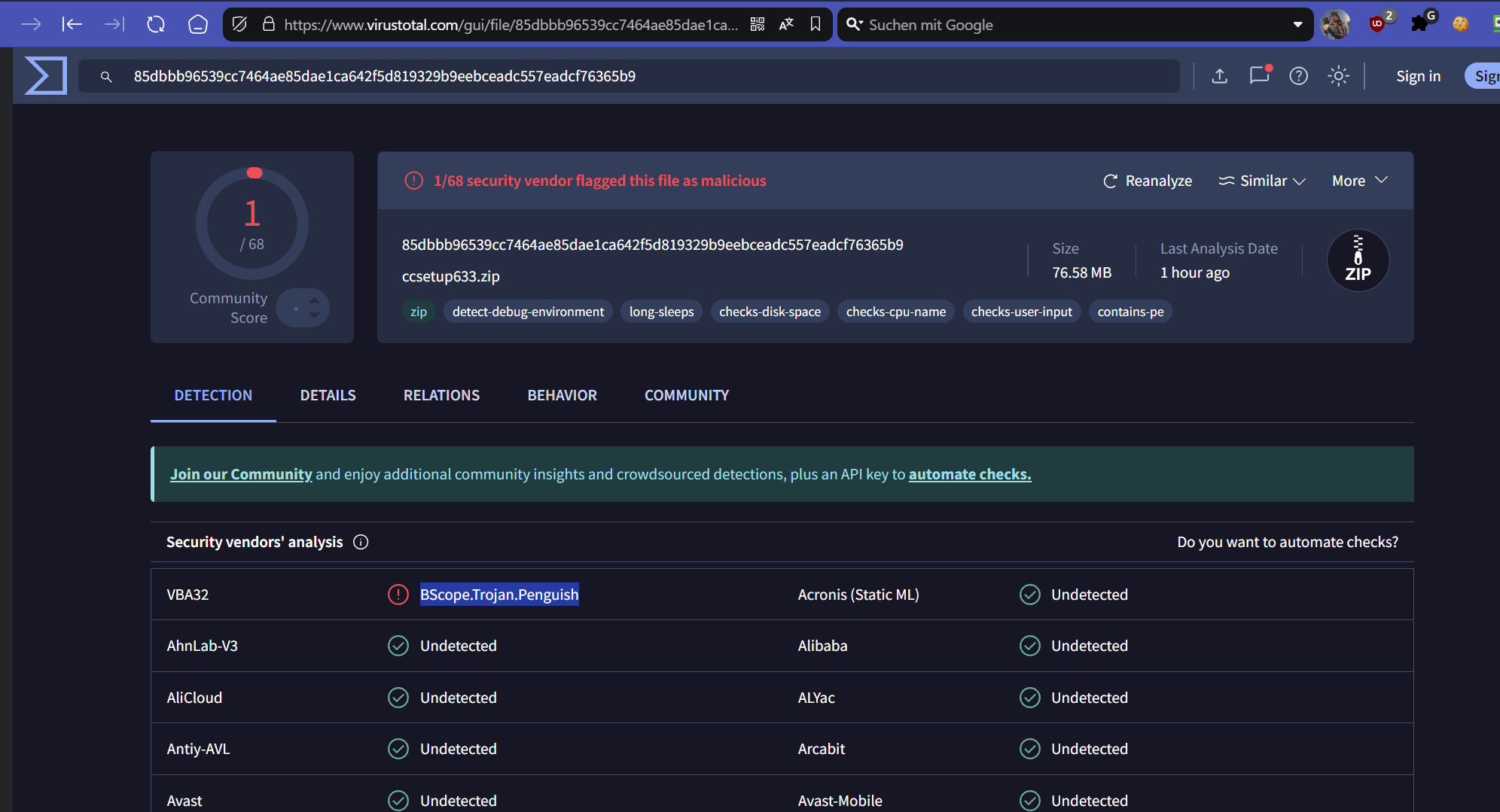Click the AhnLab-V3 vendor name
The width and height of the screenshot is (1500, 812).
(202, 646)
